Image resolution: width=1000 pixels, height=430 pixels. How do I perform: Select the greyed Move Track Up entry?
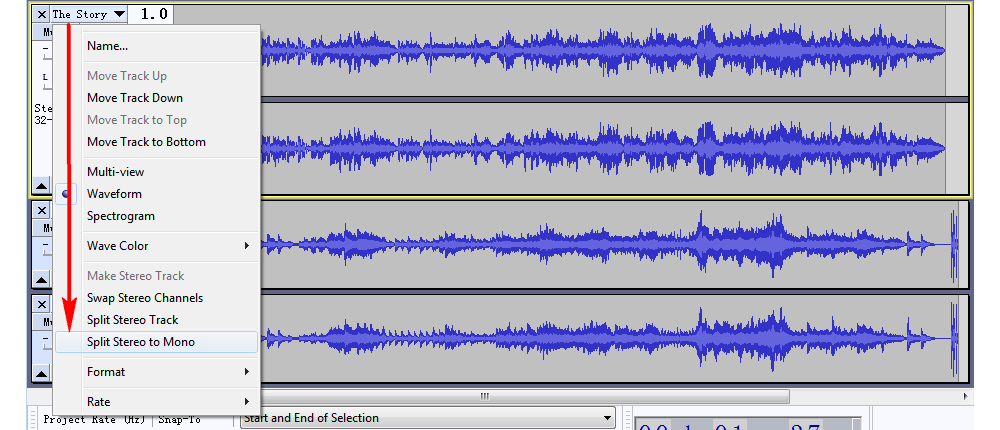coord(156,76)
